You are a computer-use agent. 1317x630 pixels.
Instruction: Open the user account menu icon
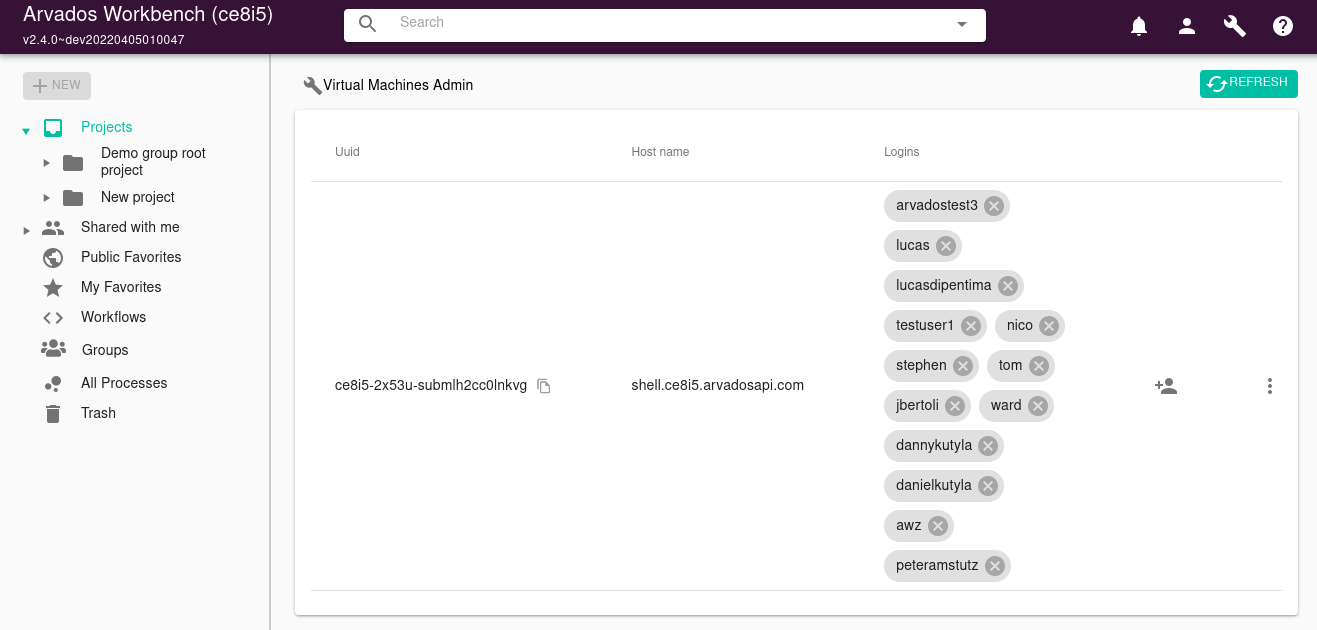1187,27
